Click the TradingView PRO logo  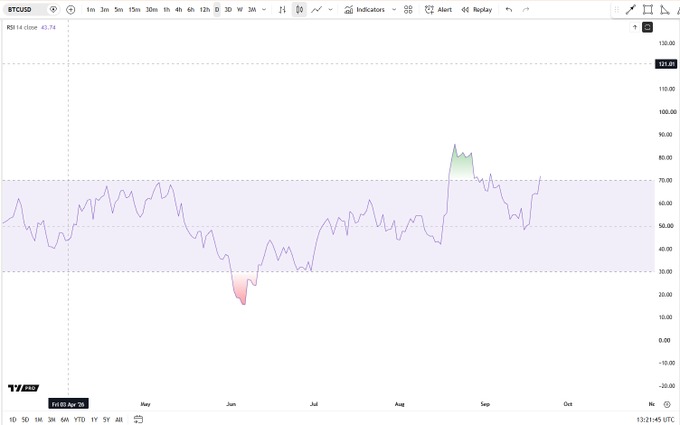pyautogui.click(x=23, y=388)
